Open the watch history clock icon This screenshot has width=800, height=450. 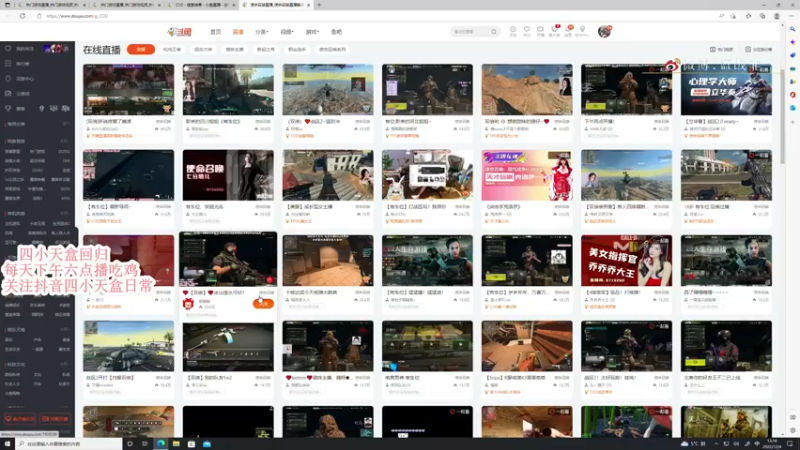pyautogui.click(x=513, y=31)
